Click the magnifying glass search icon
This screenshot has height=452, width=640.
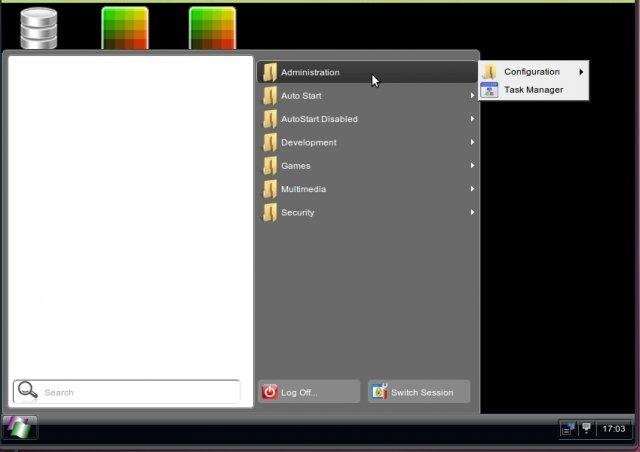click(28, 391)
